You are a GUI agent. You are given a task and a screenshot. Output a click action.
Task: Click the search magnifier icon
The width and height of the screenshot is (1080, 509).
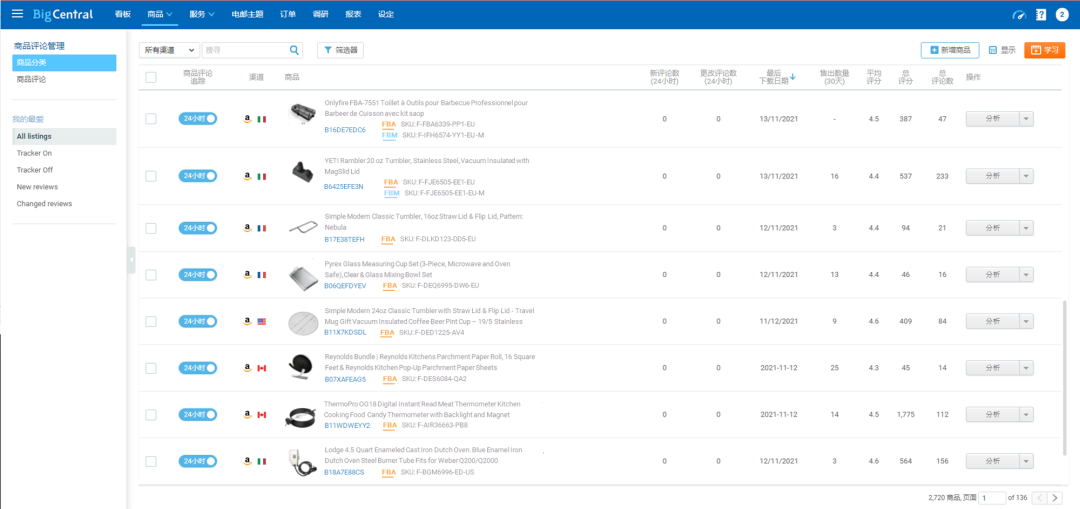tap(294, 50)
